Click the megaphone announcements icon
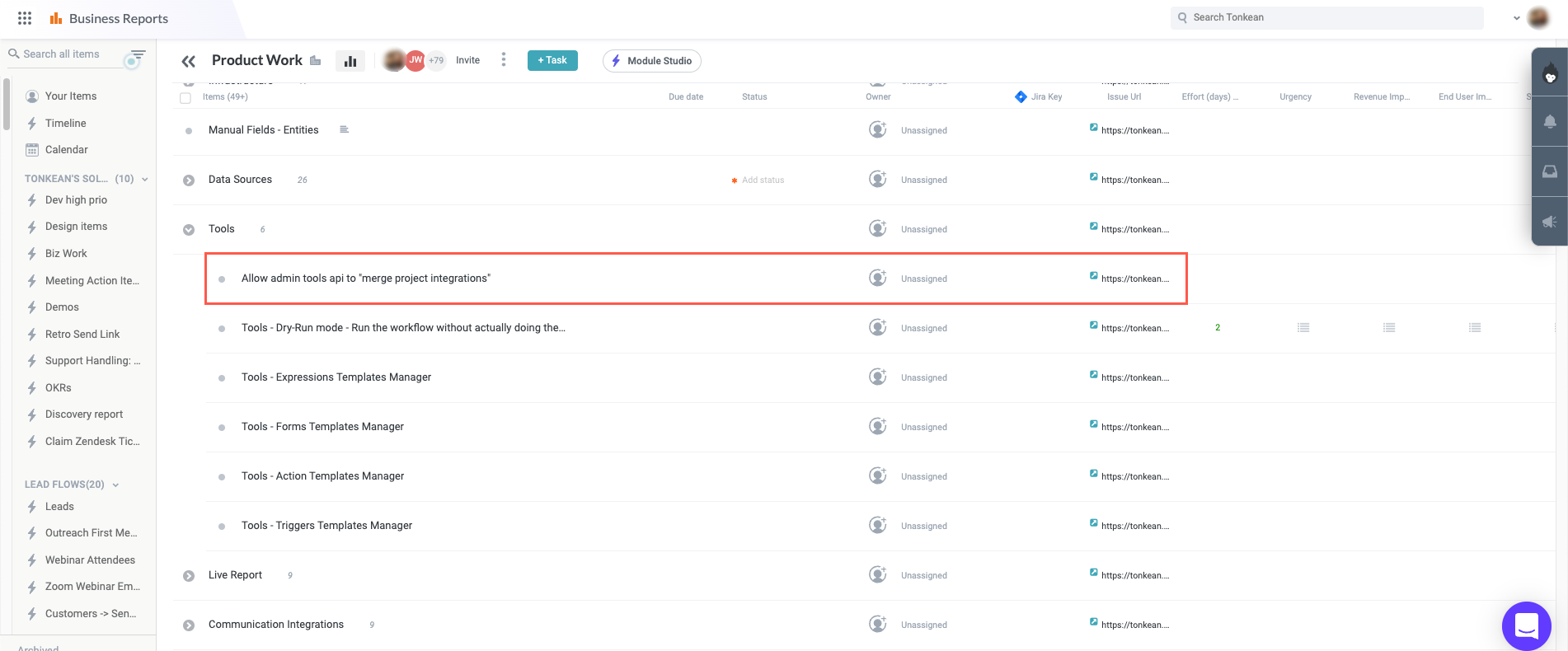 click(1550, 222)
